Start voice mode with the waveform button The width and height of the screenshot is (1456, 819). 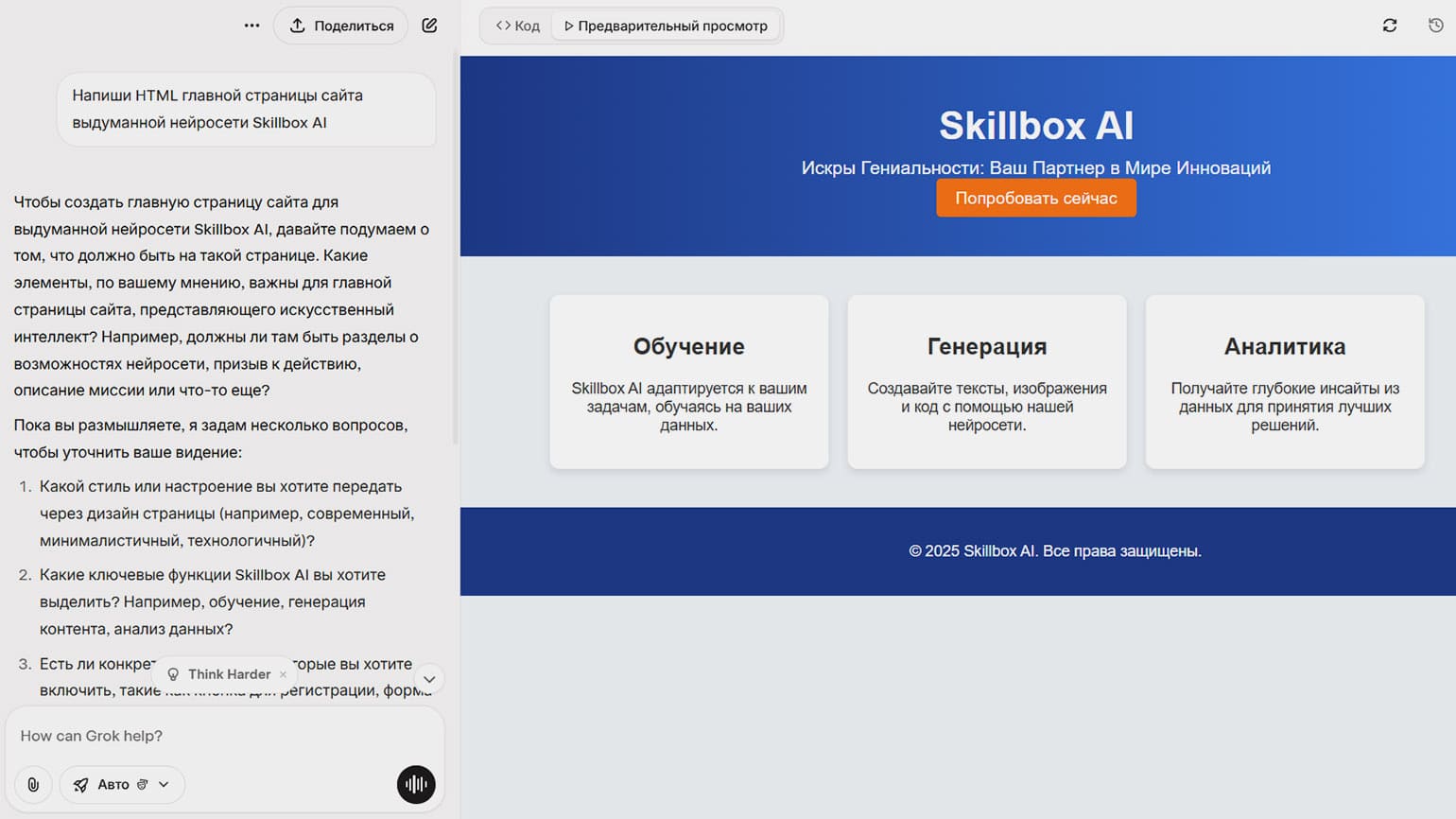point(416,785)
